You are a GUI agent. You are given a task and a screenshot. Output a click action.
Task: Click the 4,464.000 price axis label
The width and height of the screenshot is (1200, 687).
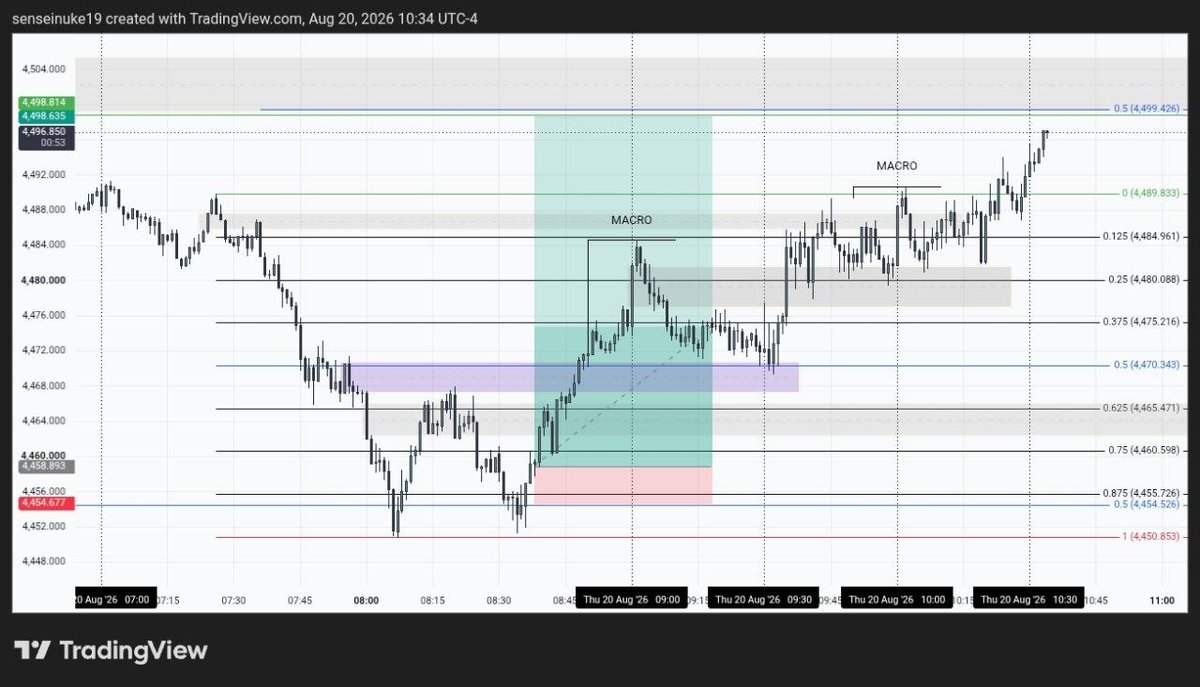point(45,421)
